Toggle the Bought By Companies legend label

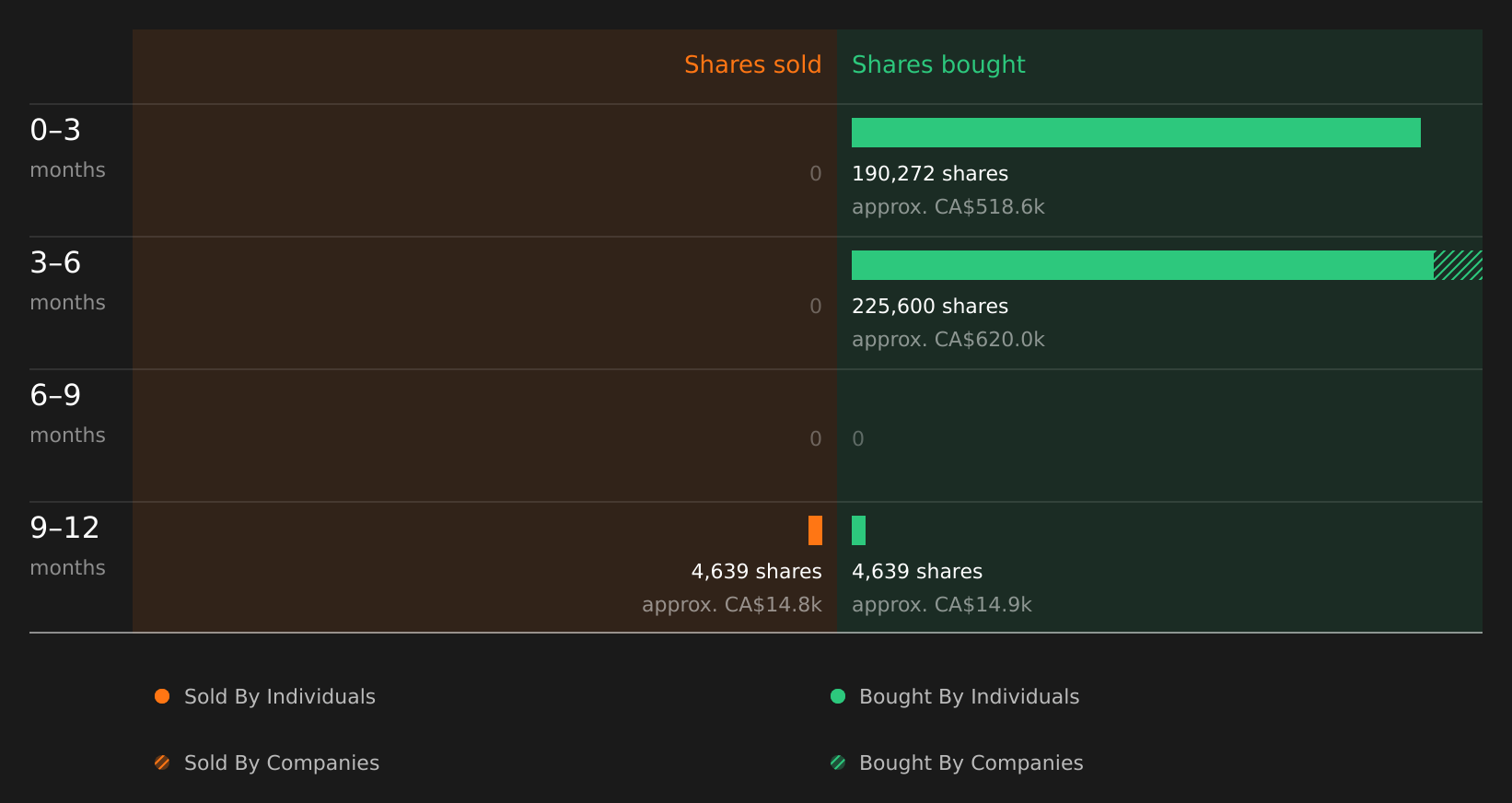(x=971, y=763)
